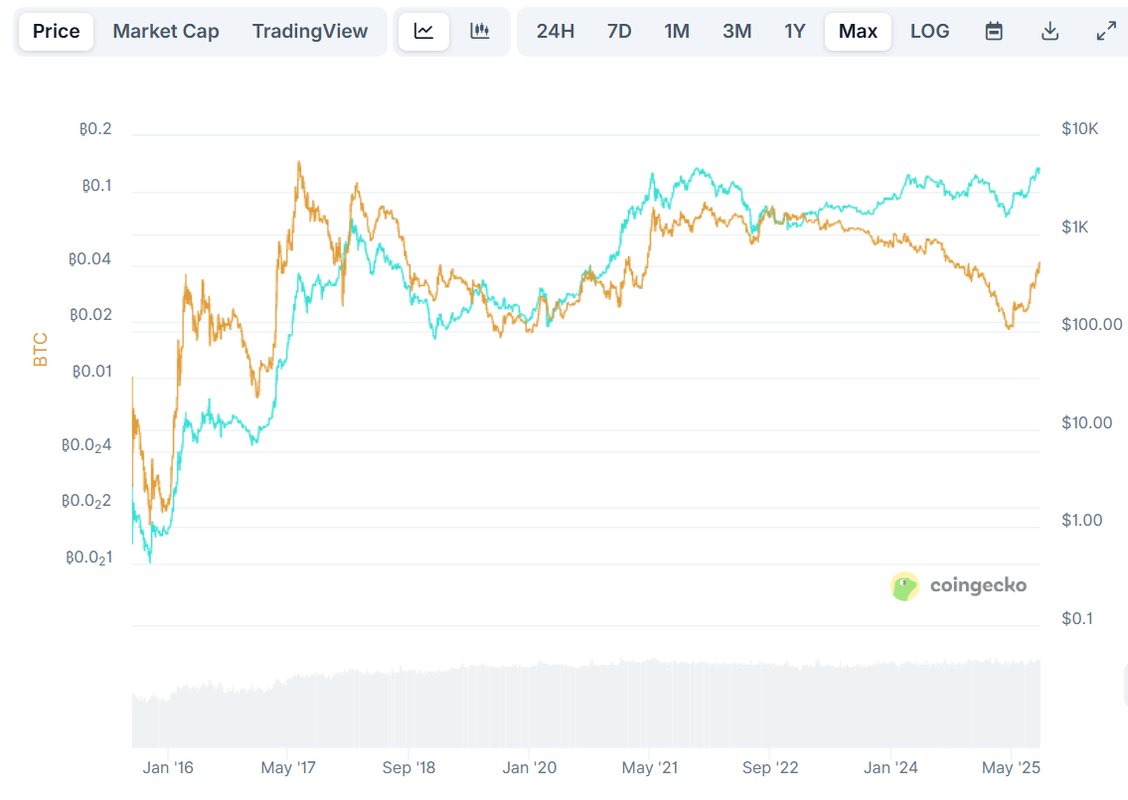The image size is (1128, 800).
Task: Select the Max time range
Action: click(x=858, y=32)
